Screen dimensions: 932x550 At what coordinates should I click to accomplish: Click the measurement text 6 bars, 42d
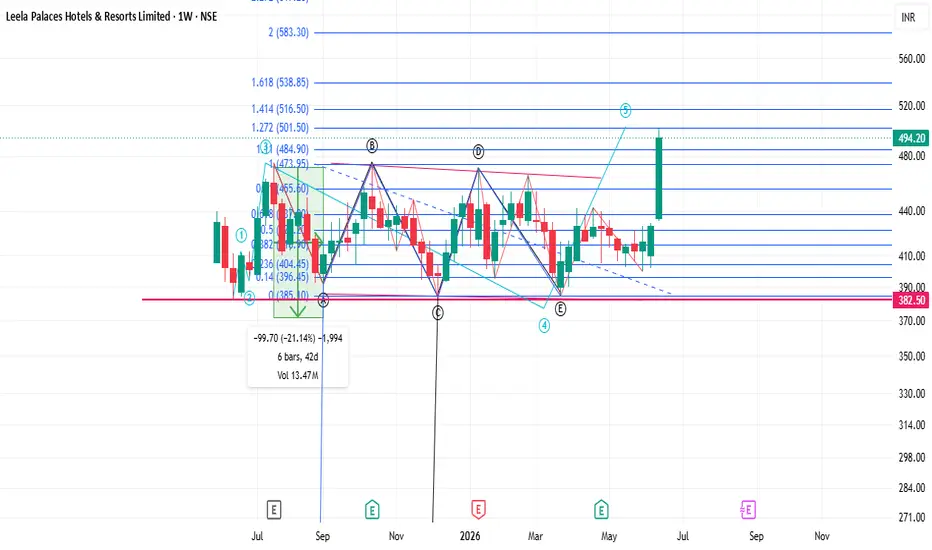pos(298,357)
